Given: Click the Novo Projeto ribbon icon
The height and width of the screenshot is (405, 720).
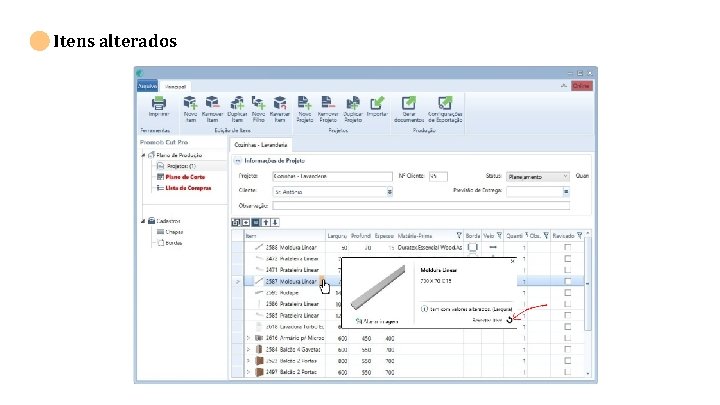Looking at the screenshot, I should click(304, 103).
